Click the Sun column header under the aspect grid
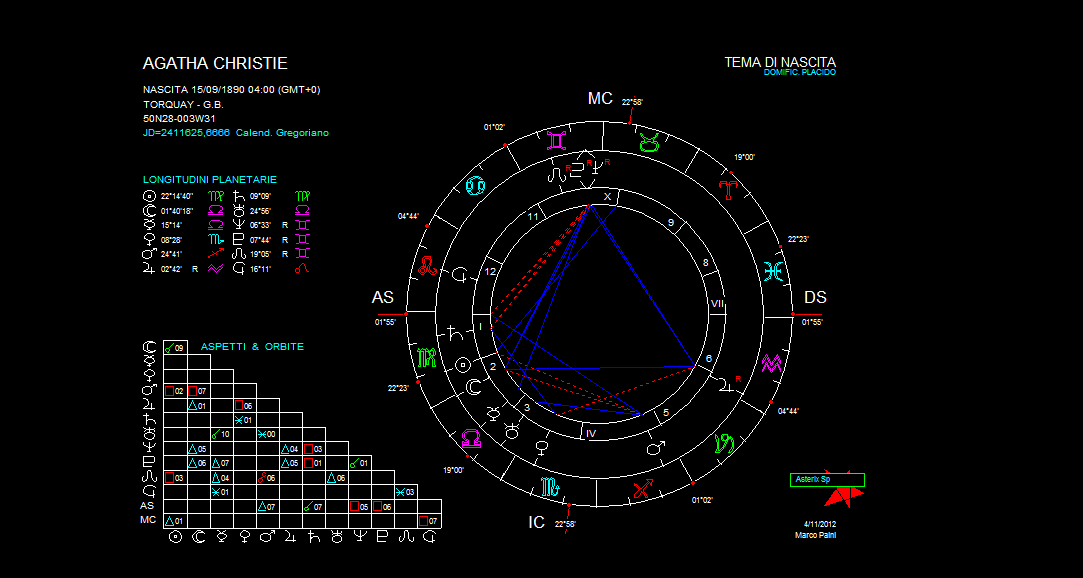This screenshot has height=578, width=1083. coord(175,537)
